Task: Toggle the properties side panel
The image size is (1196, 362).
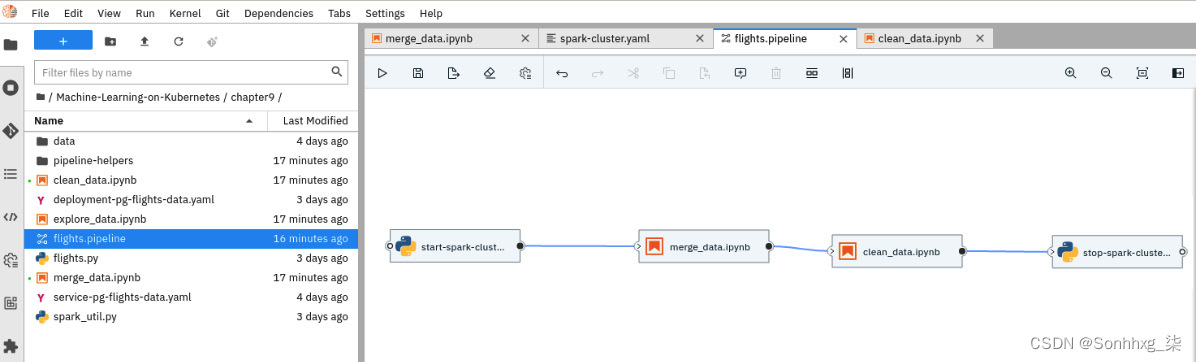Action: click(x=1178, y=73)
